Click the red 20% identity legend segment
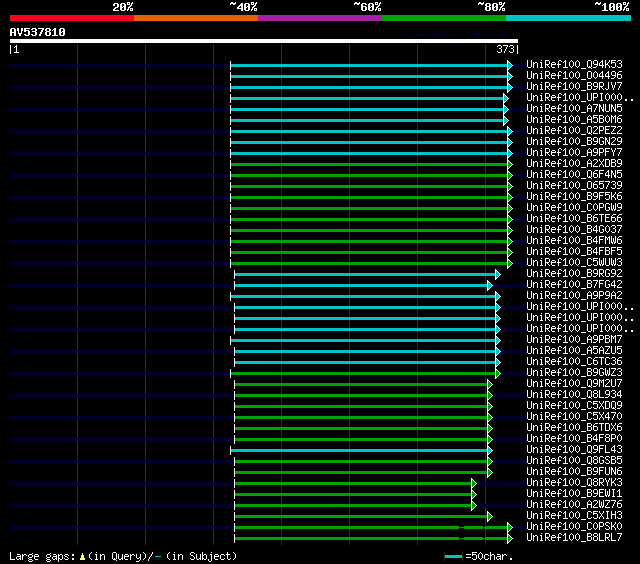 click(71, 17)
